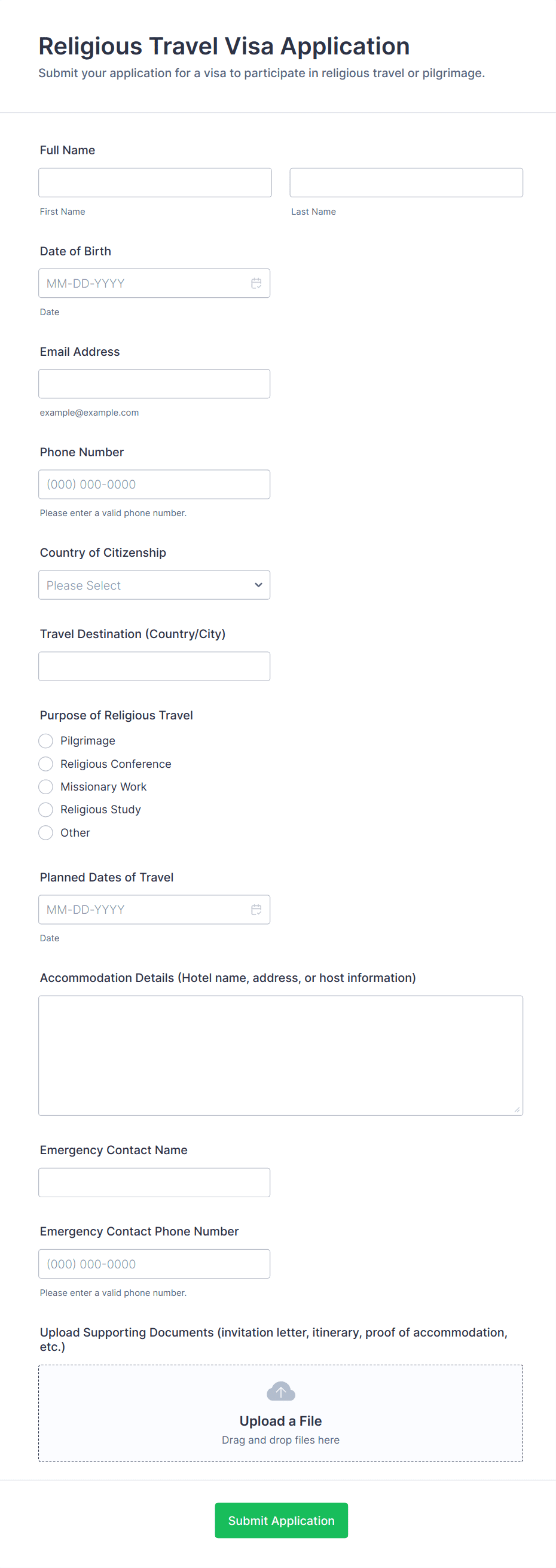
Task: Expand the Country of Citizenship dropdown
Action: pos(154,585)
